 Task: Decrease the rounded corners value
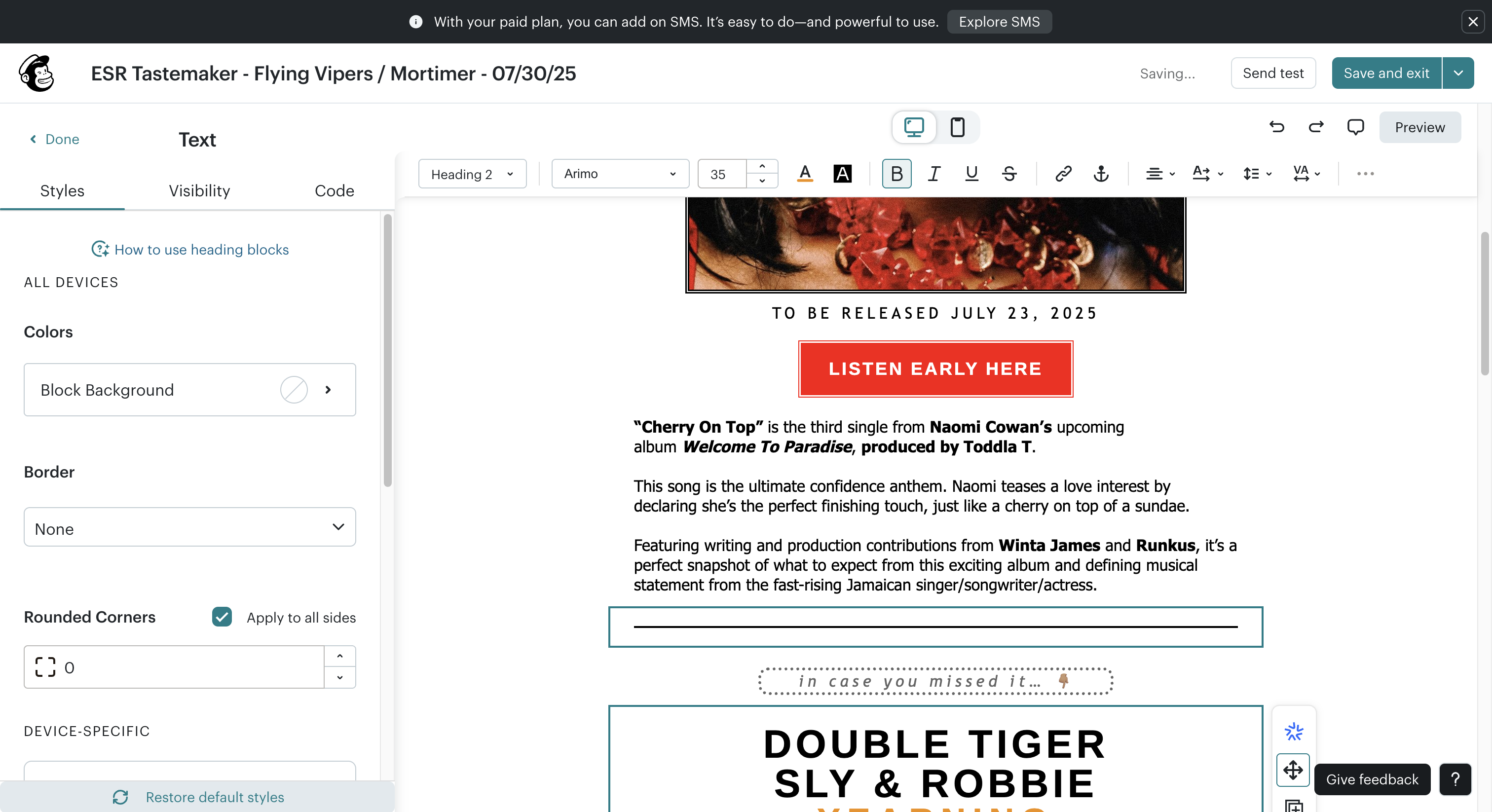[x=339, y=678]
